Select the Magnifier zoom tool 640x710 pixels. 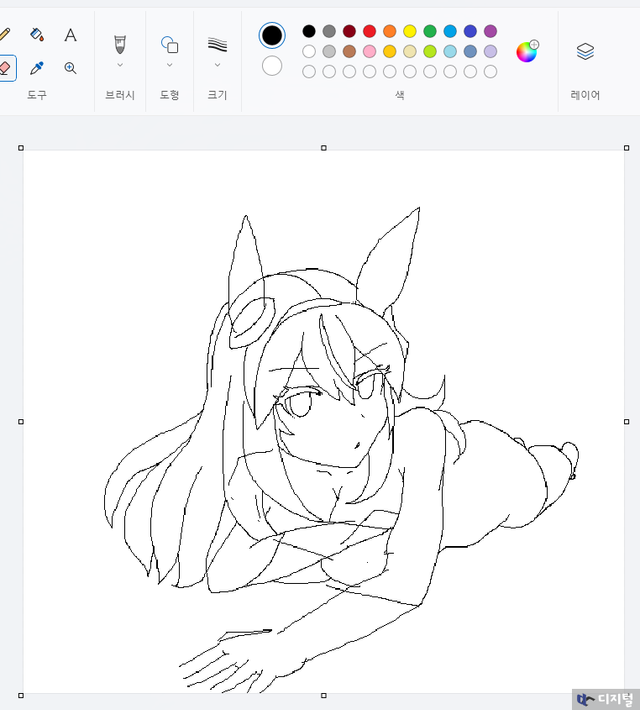(x=70, y=68)
